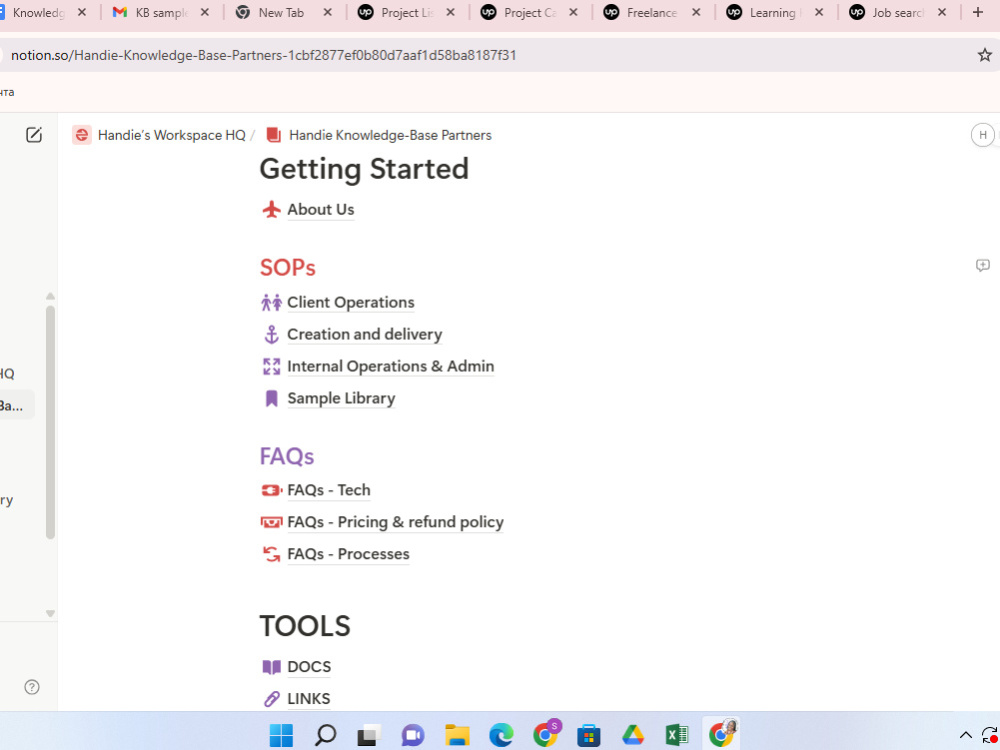The image size is (1000, 750).
Task: Click the chain-link icon beside LINKS
Action: [271, 699]
